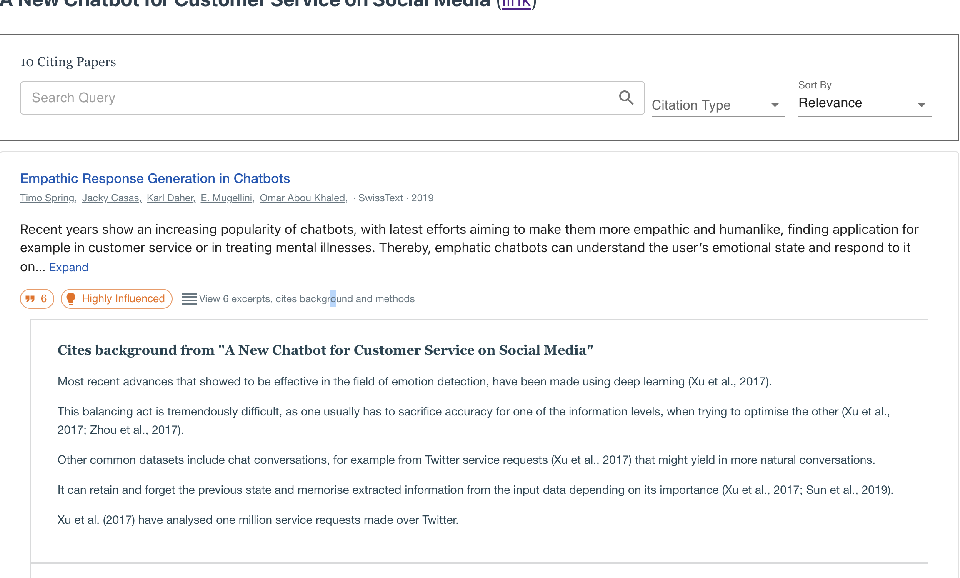Viewport: 960px width, 578px height.
Task: Open the Citation Type dropdown
Action: pyautogui.click(x=716, y=105)
